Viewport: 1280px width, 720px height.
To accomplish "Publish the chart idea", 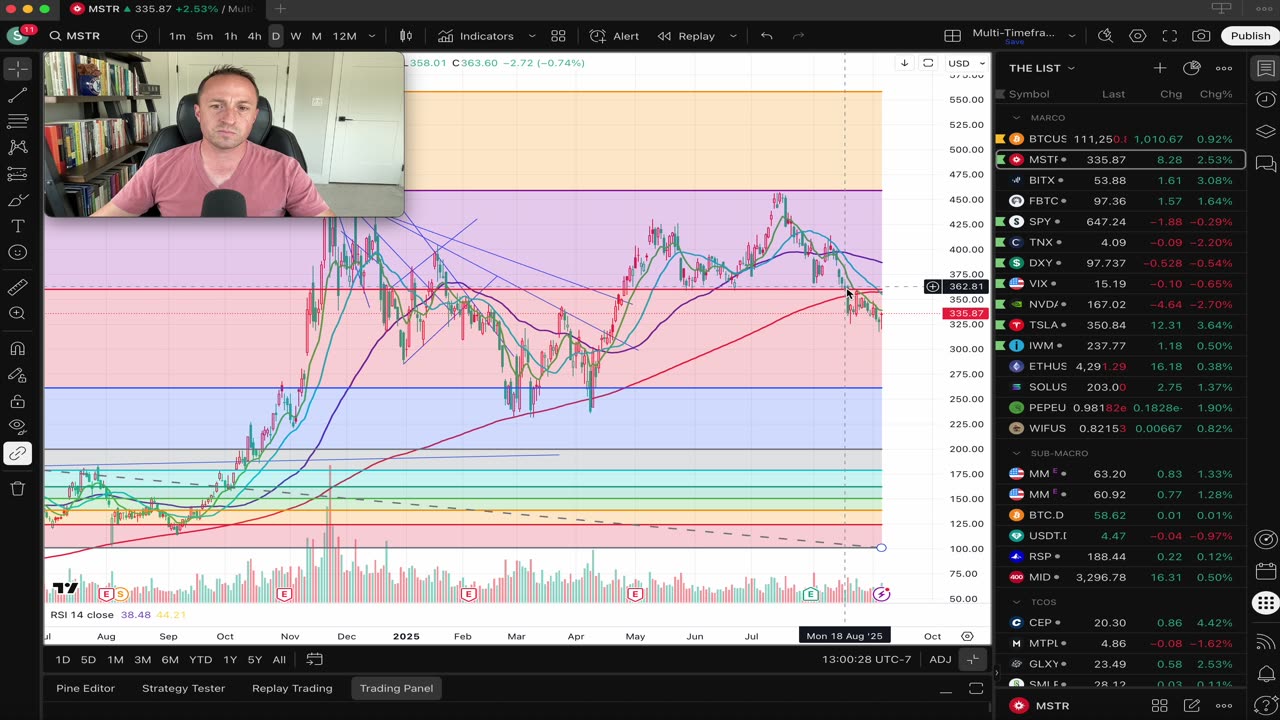I will 1250,36.
